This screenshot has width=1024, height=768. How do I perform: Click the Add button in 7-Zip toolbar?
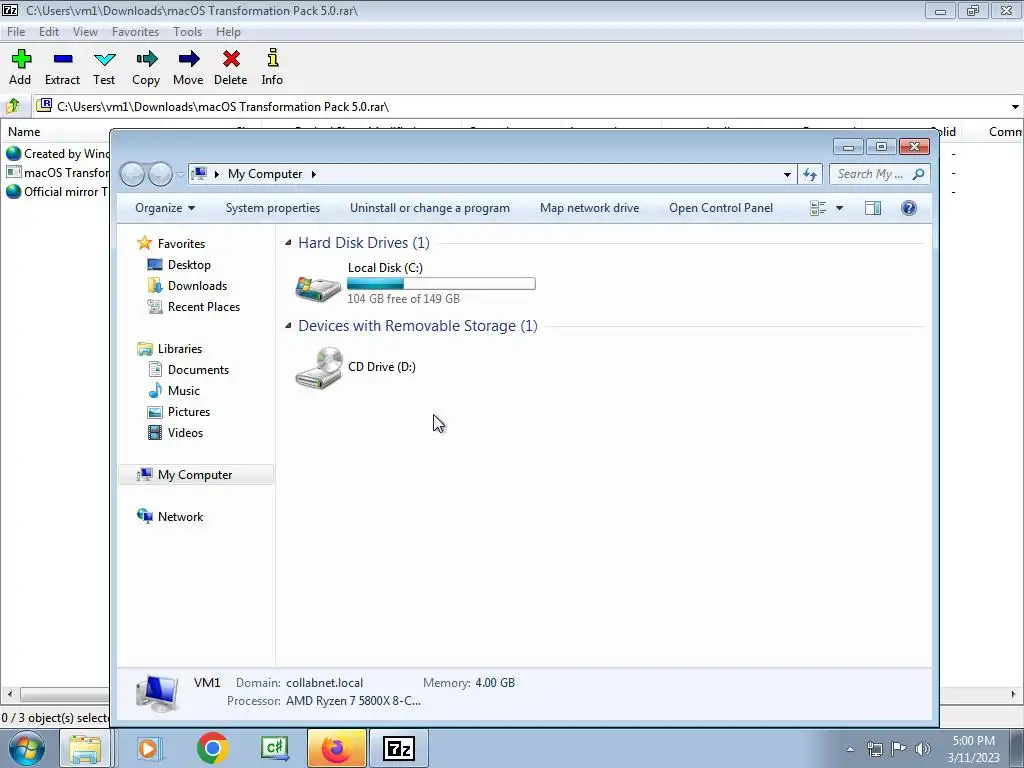[20, 67]
